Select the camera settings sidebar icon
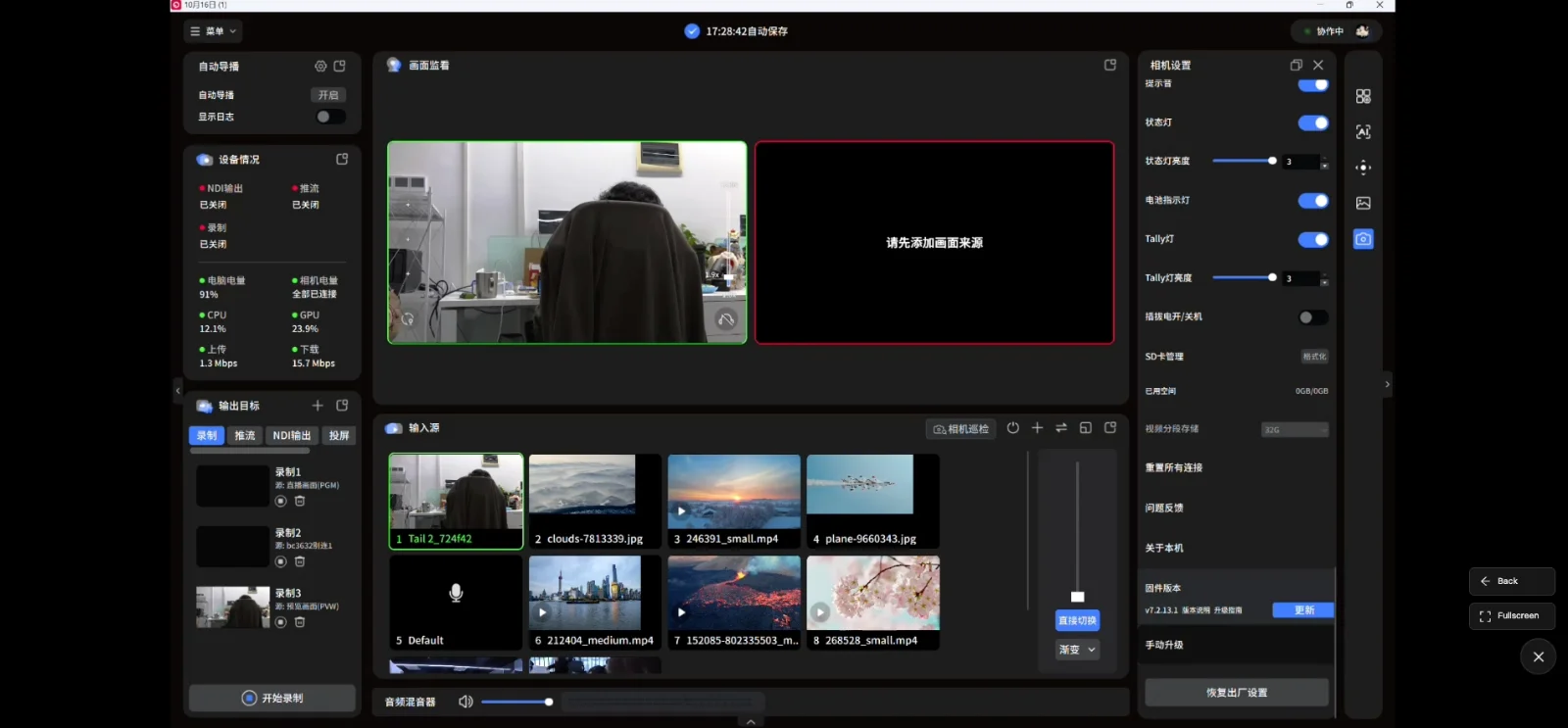 point(1363,239)
